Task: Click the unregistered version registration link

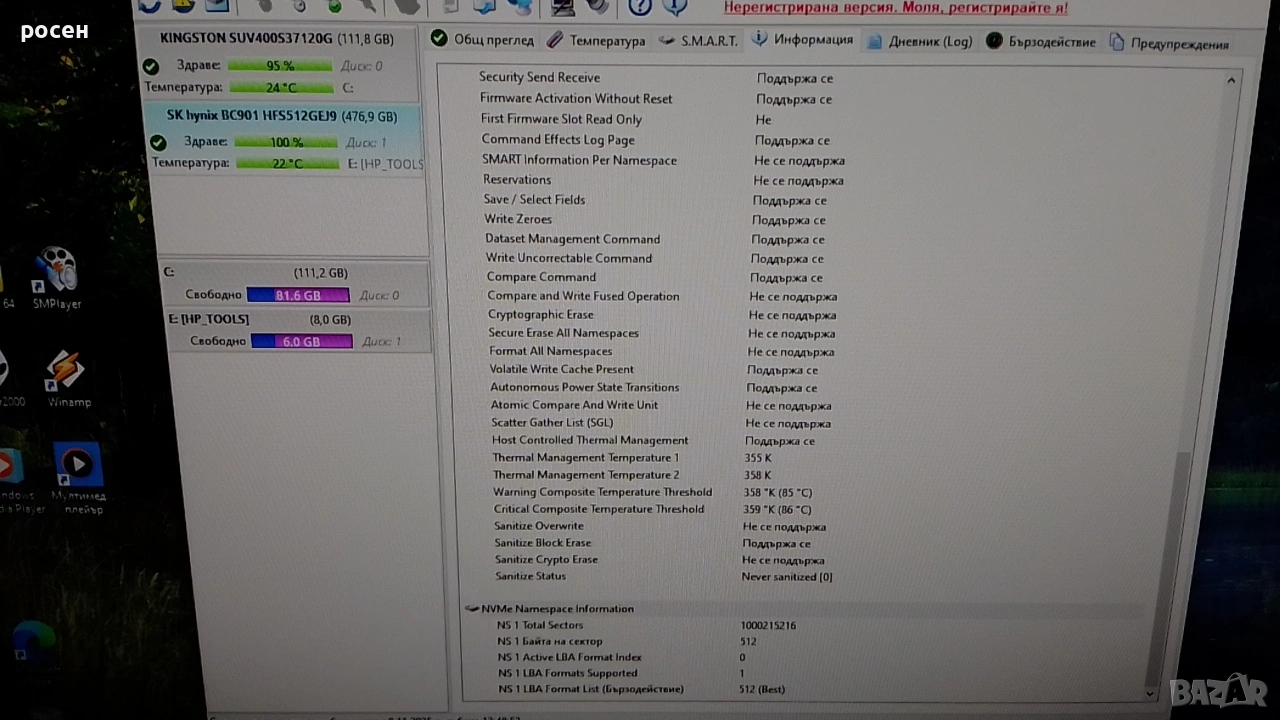Action: click(895, 8)
